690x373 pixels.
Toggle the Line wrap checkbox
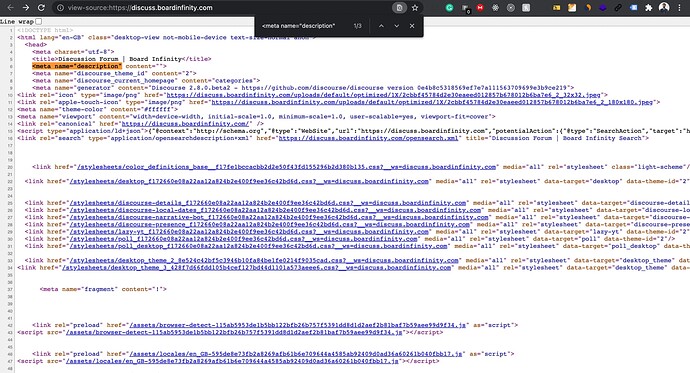tap(39, 21)
